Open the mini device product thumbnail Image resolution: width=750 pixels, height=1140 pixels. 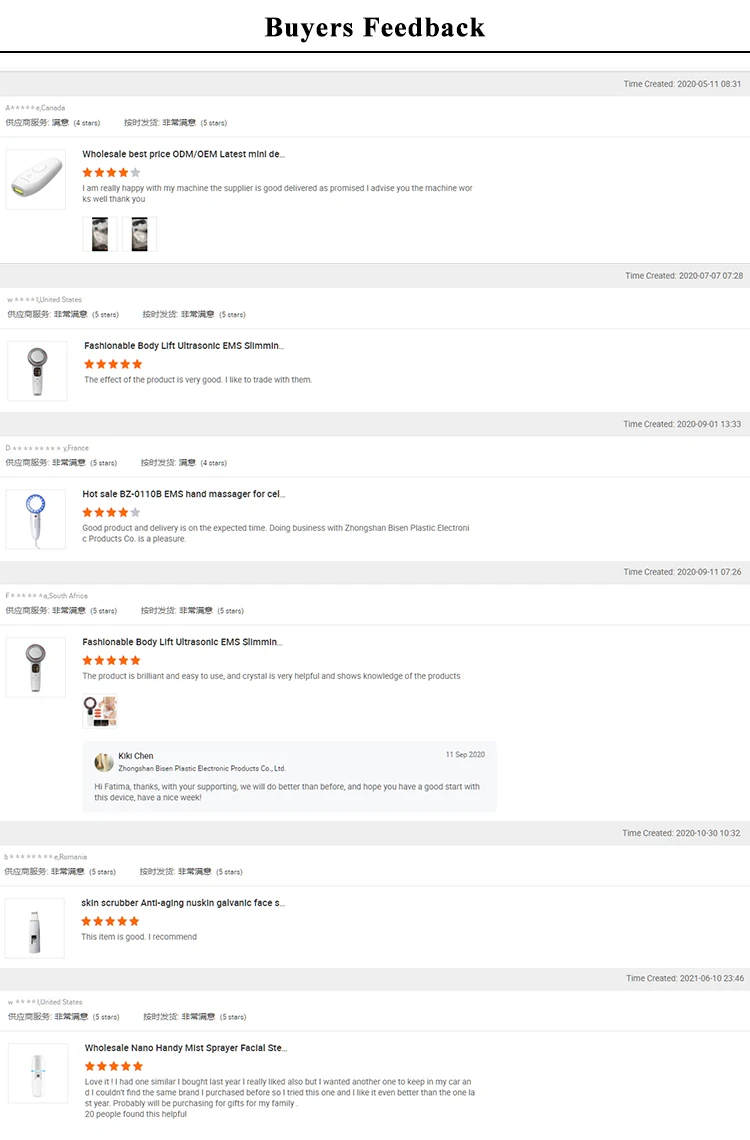35,180
